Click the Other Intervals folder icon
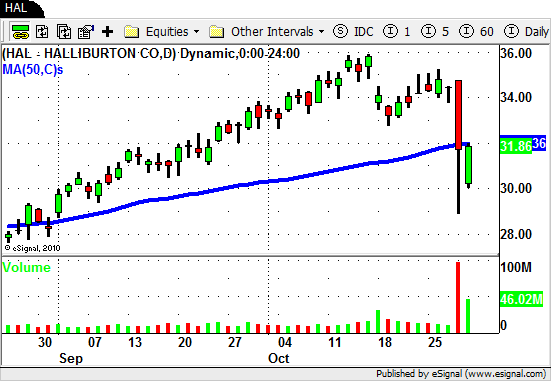 point(216,32)
